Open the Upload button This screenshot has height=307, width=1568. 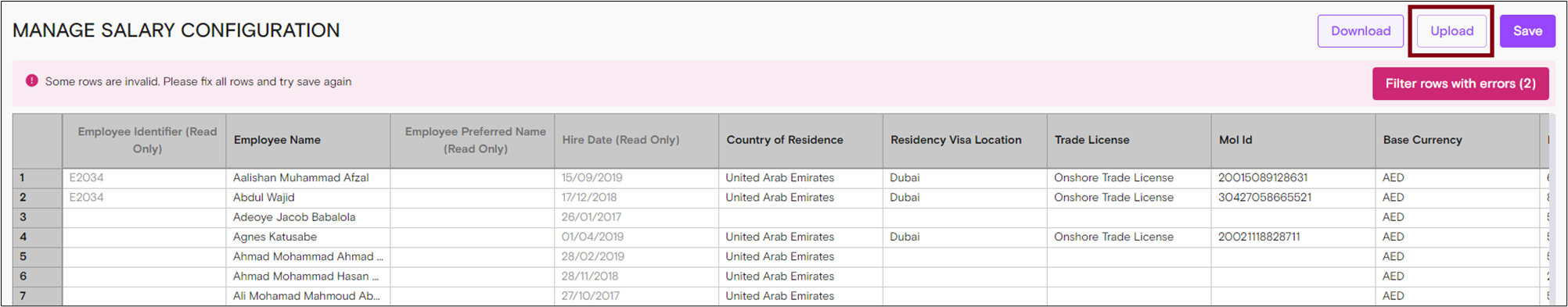click(1451, 31)
